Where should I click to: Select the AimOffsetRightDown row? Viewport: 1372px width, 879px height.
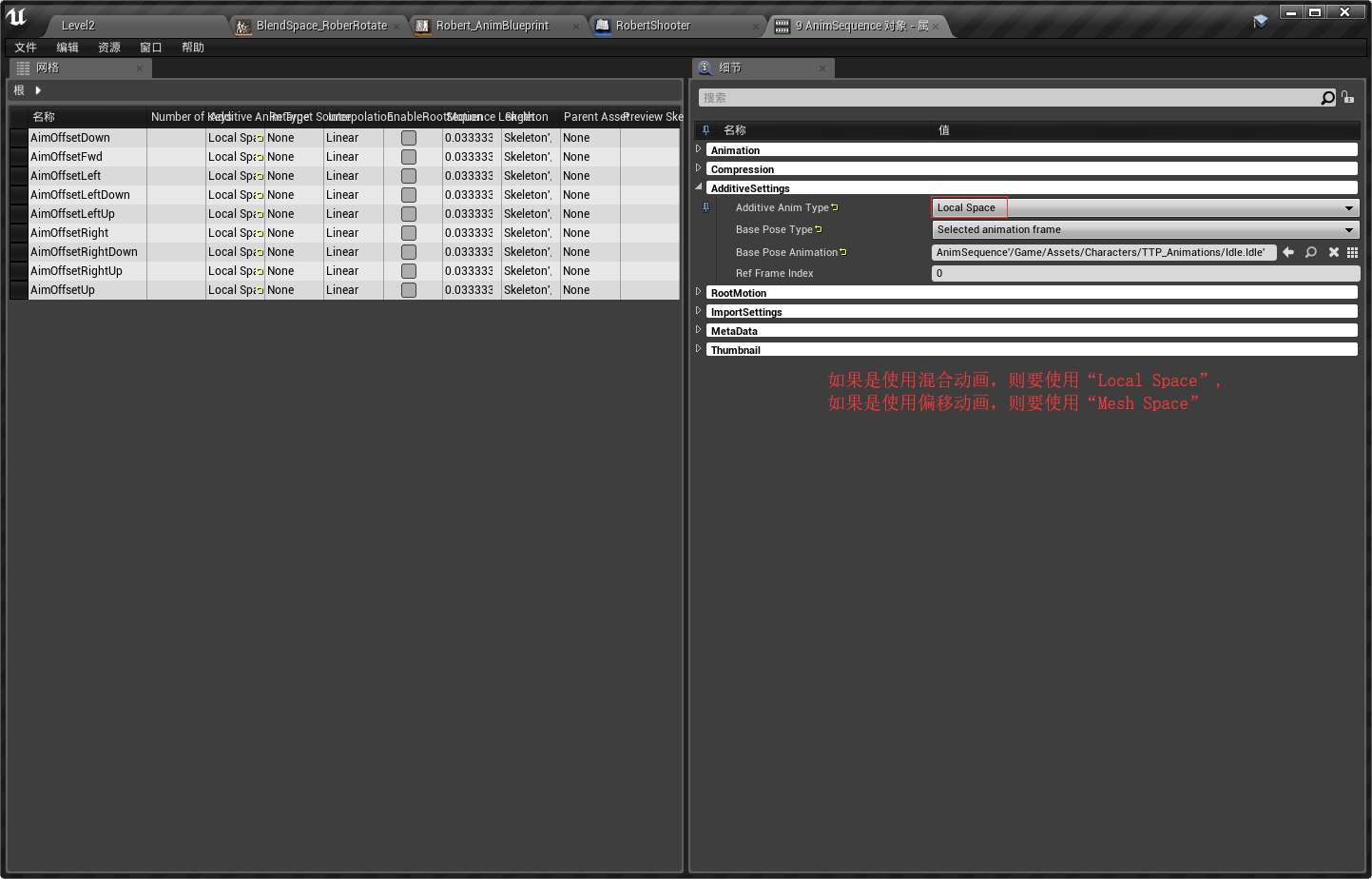point(84,252)
